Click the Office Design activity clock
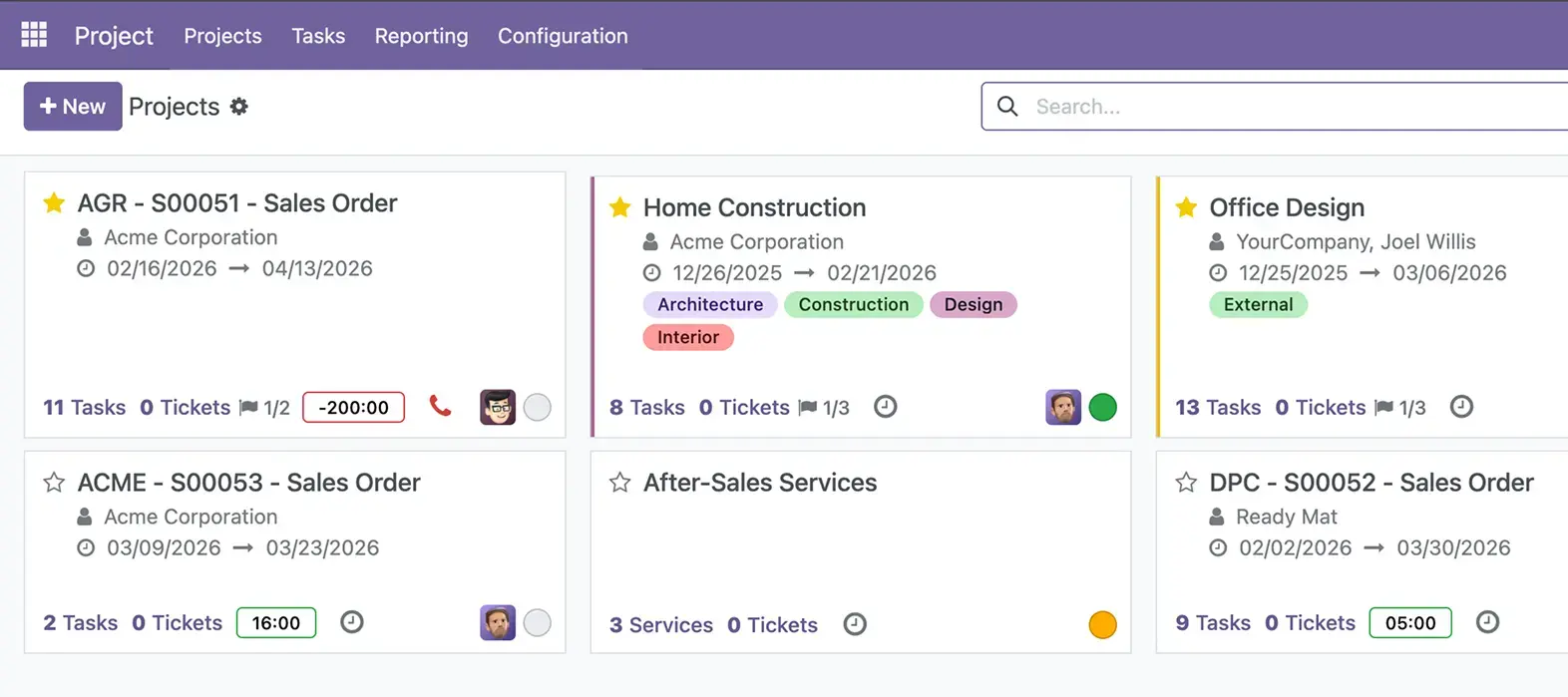Viewport: 1568px width, 697px height. tap(1460, 406)
